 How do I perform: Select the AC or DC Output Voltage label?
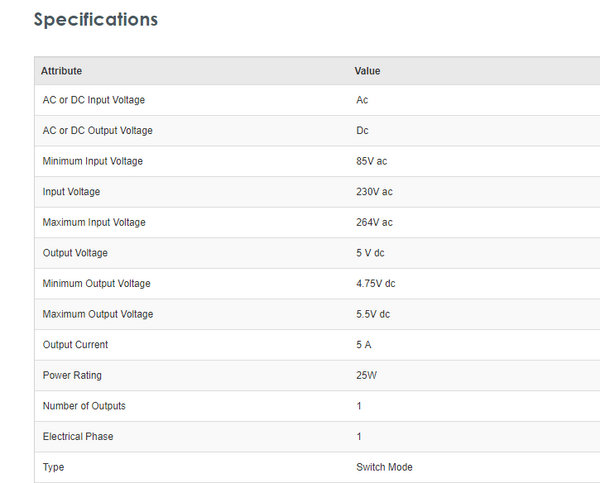coord(97,131)
